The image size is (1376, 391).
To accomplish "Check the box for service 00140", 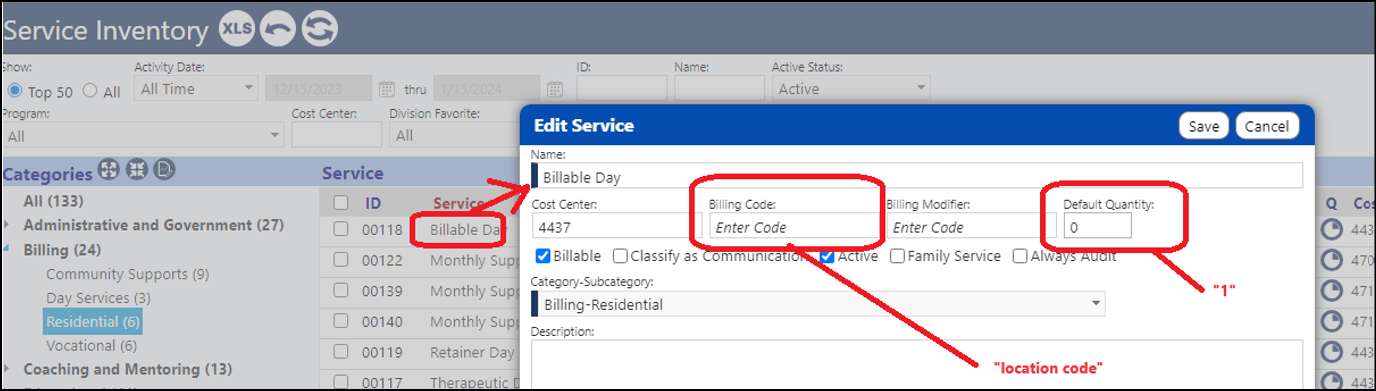I will coord(340,322).
